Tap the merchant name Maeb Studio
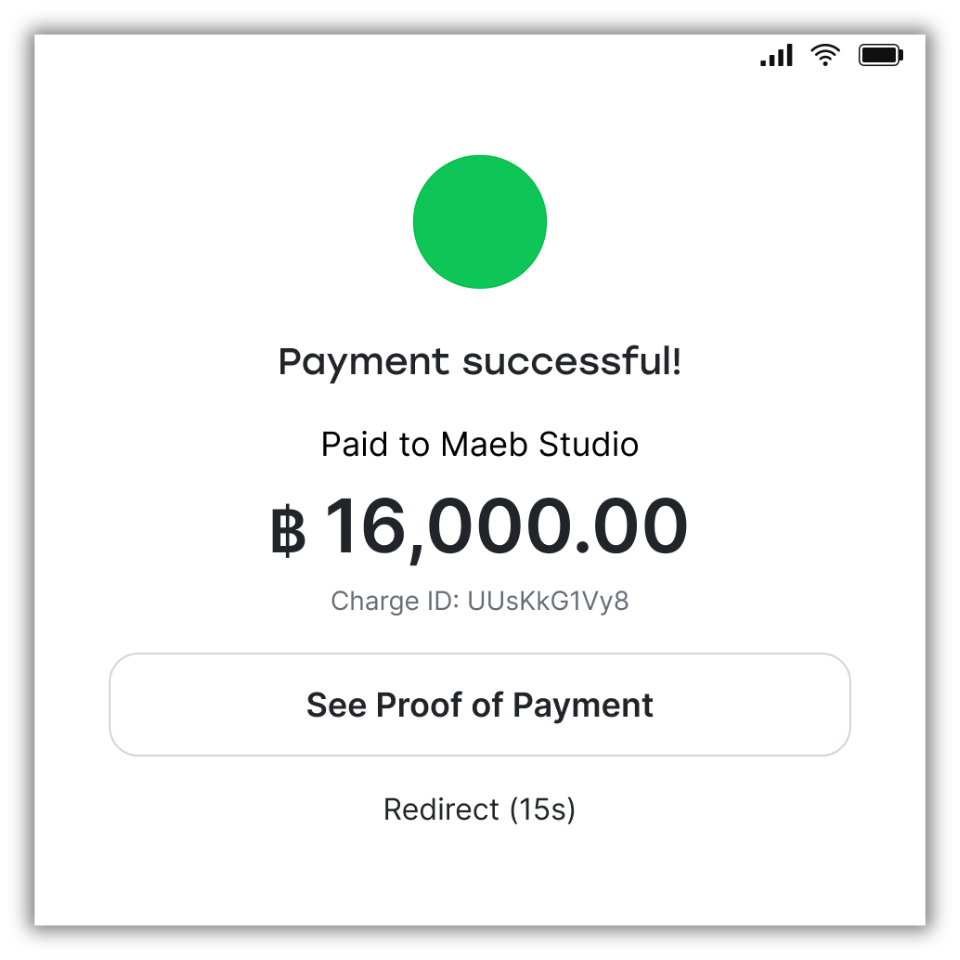 point(539,444)
